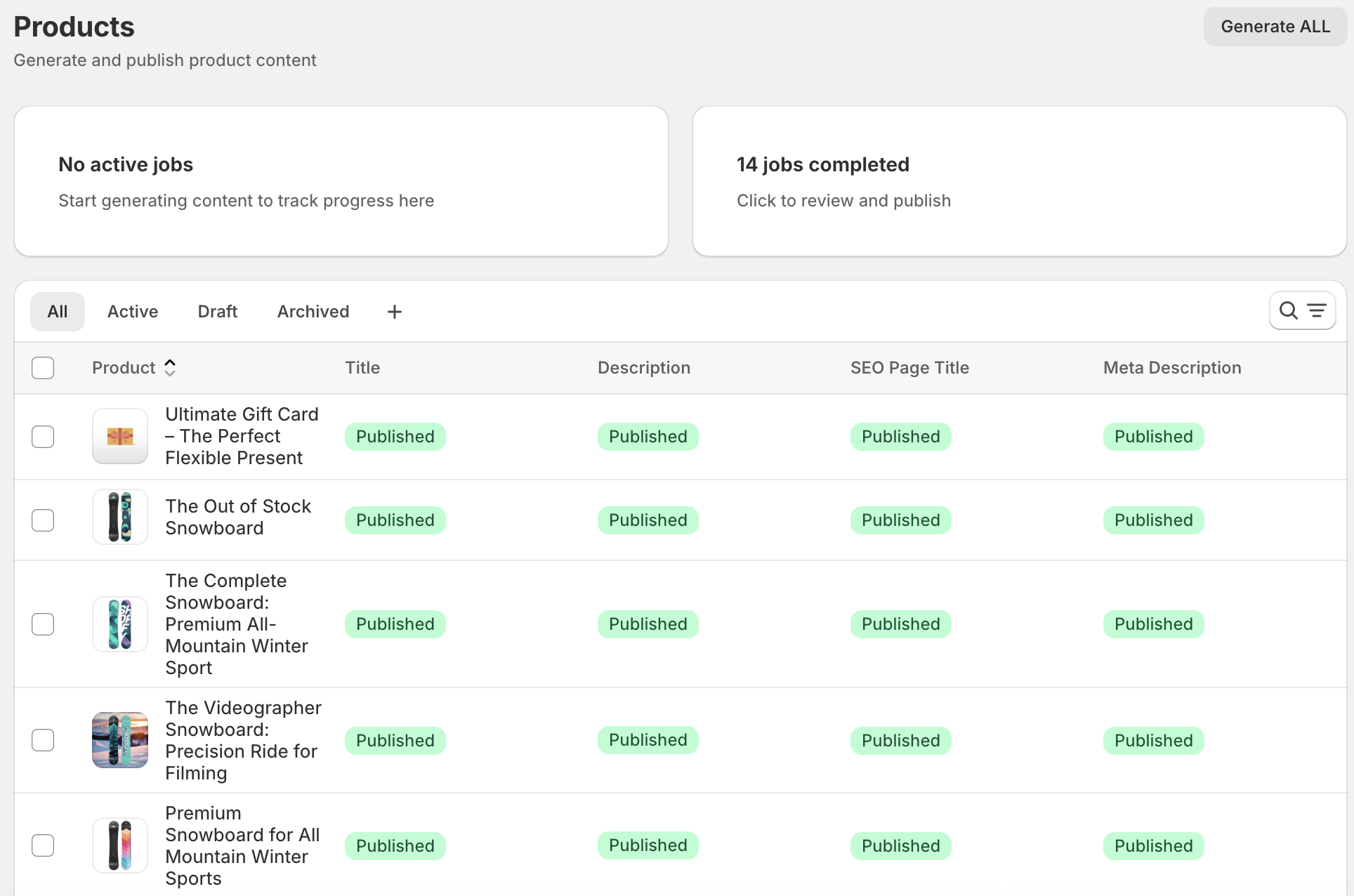Open the 14 jobs completed card
The image size is (1354, 896).
(1019, 181)
